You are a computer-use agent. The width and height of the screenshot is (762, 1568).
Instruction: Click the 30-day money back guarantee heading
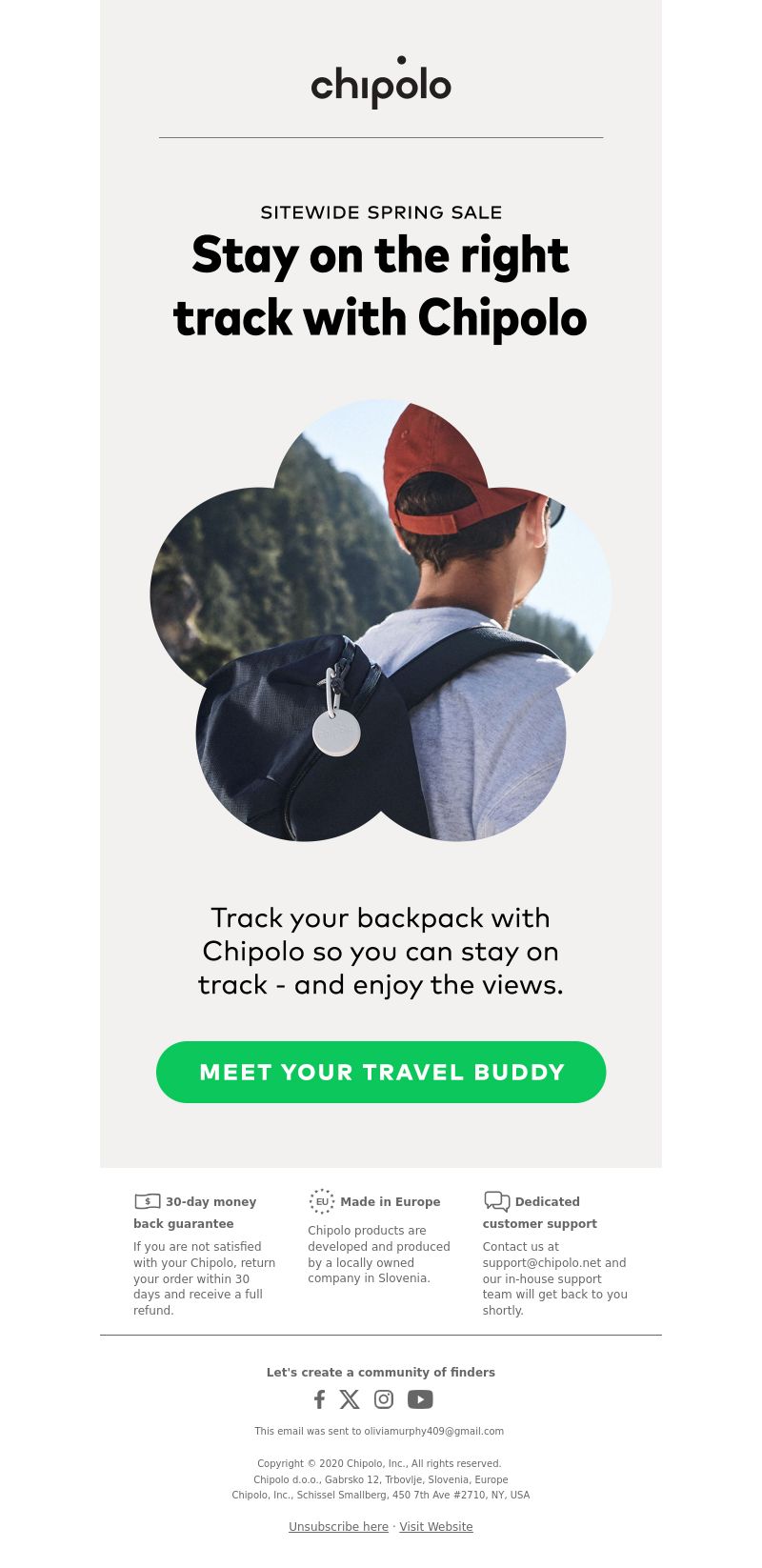click(195, 1213)
